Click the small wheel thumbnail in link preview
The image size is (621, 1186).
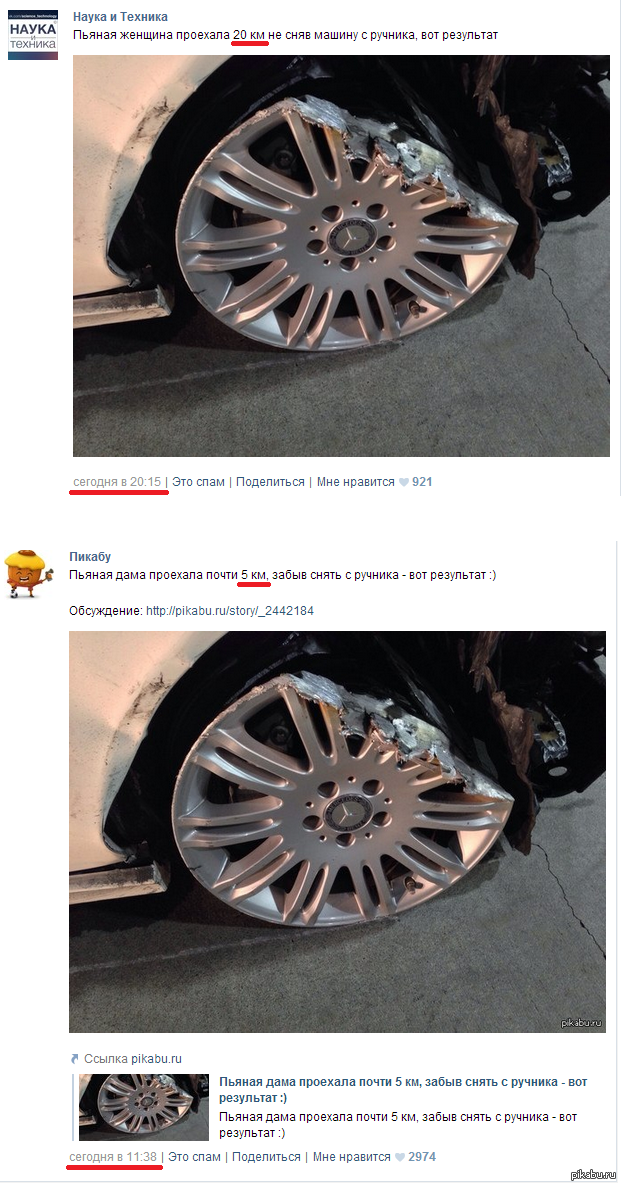(144, 1107)
